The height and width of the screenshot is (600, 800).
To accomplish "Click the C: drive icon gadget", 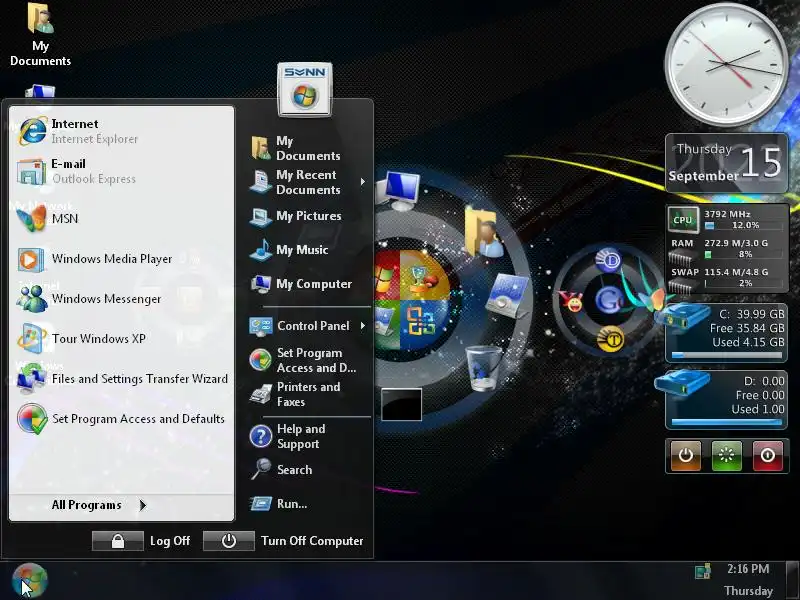I will click(683, 315).
